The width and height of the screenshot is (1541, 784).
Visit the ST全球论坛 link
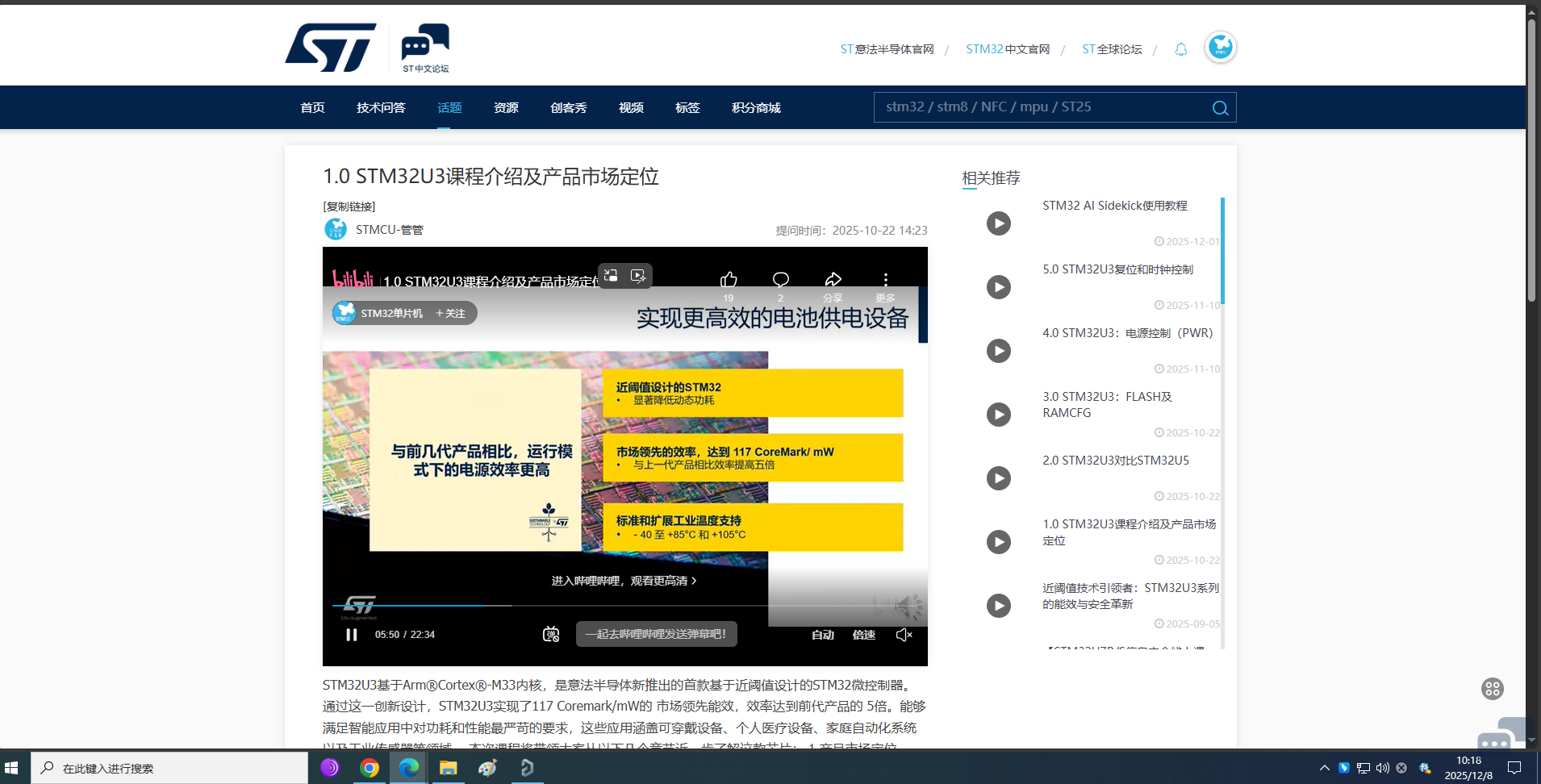tap(1112, 49)
